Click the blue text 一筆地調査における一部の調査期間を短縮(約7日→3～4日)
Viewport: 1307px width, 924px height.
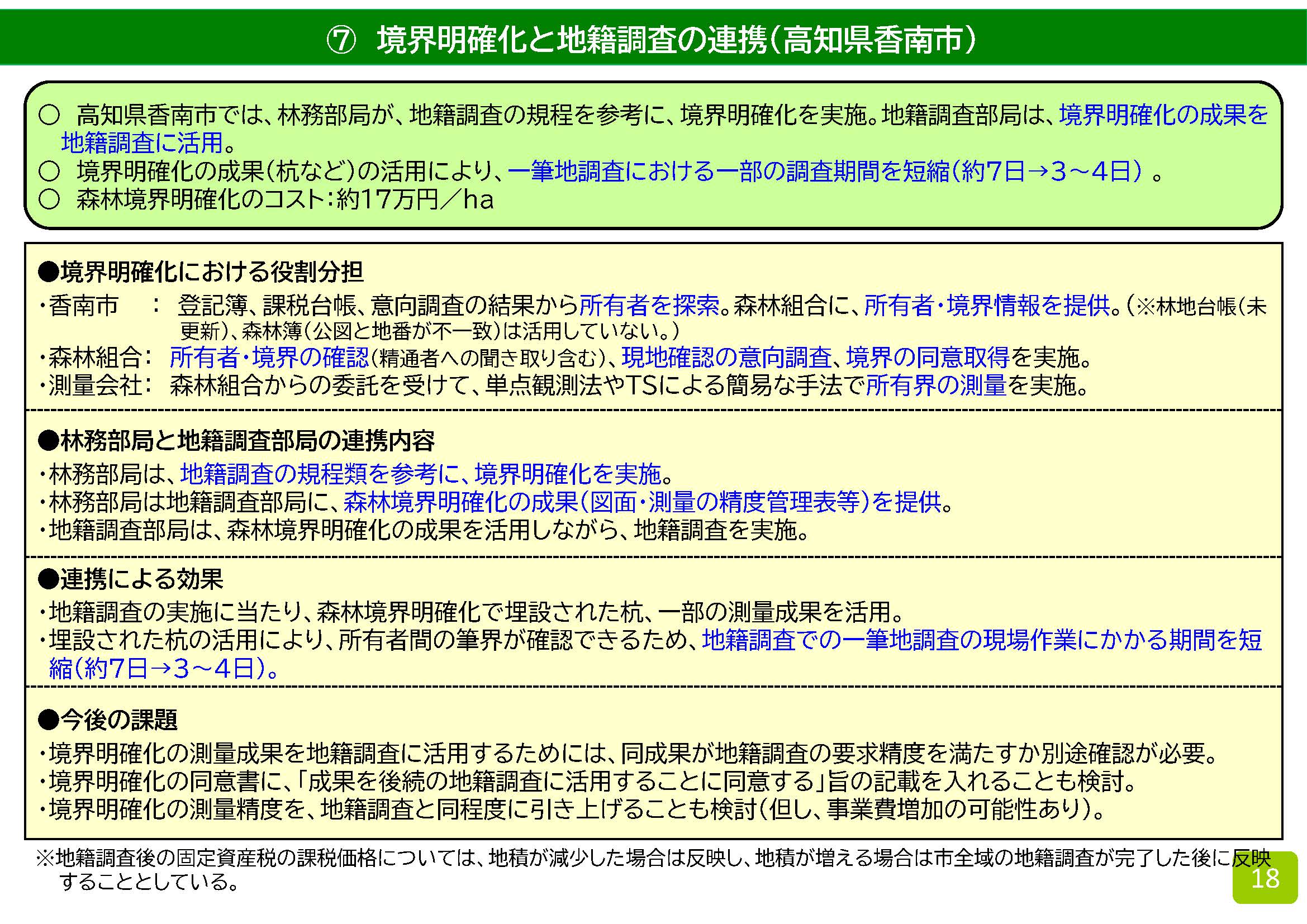click(825, 172)
